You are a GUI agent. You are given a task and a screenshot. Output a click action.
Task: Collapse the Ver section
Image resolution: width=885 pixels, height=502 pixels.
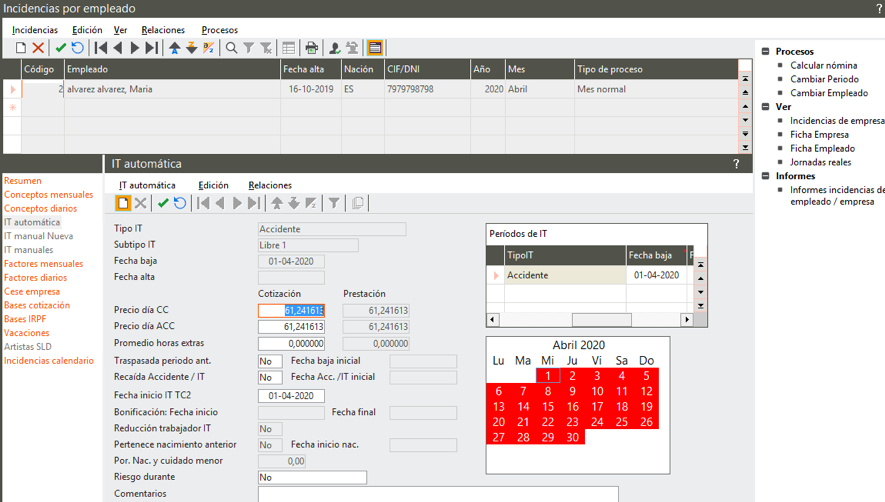click(765, 107)
